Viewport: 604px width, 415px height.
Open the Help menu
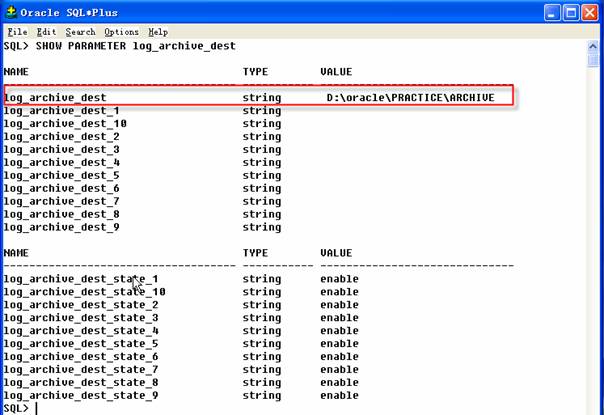point(158,32)
